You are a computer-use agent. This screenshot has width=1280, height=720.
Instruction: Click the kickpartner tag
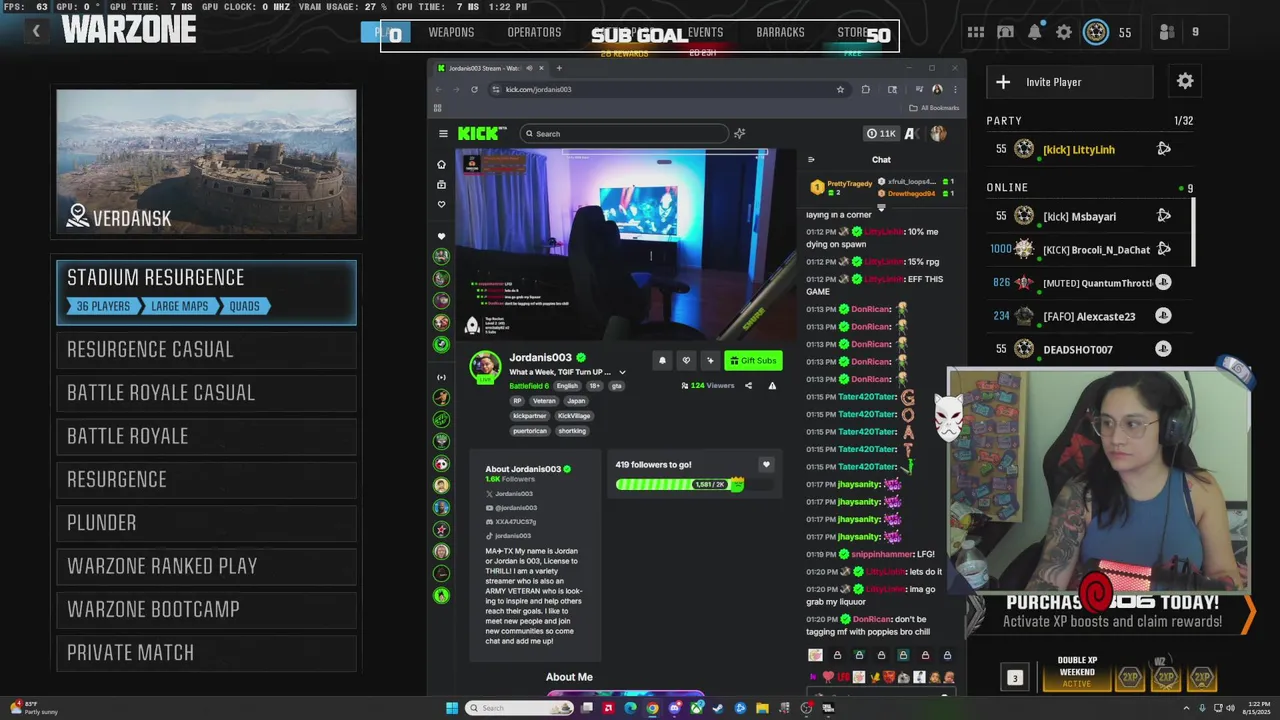tap(529, 415)
